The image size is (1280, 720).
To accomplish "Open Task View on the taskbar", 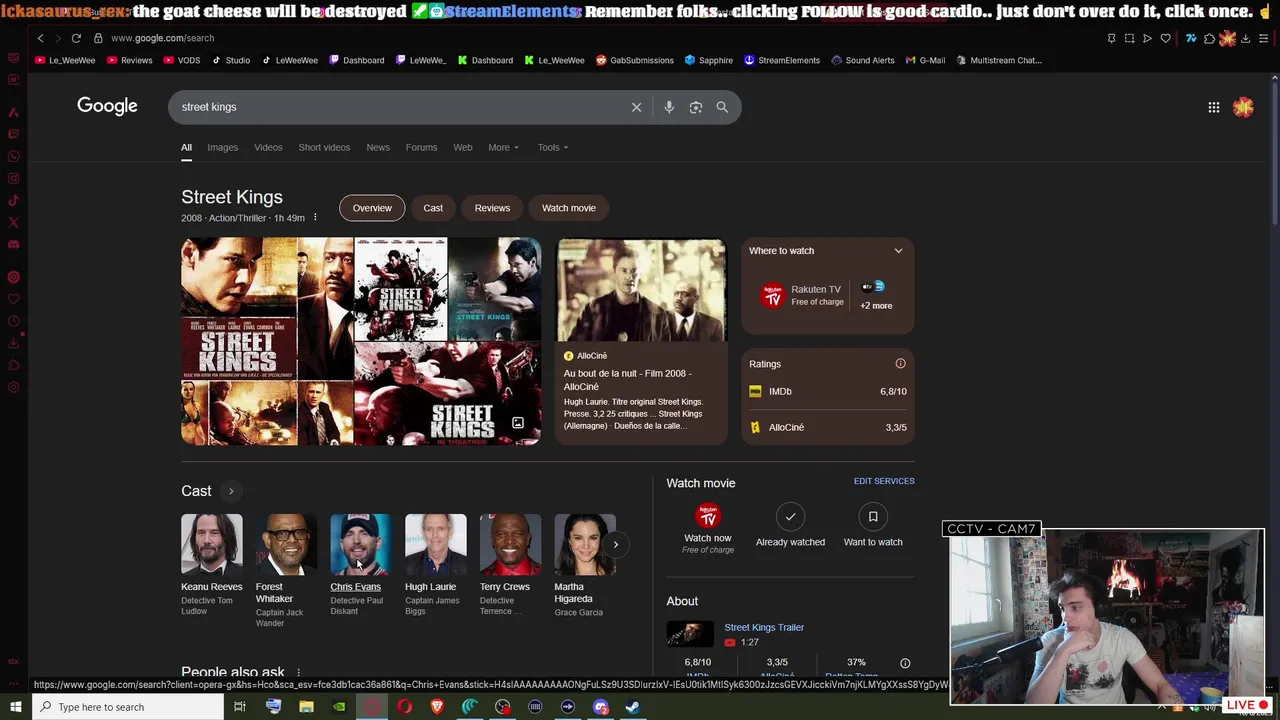I will [240, 707].
